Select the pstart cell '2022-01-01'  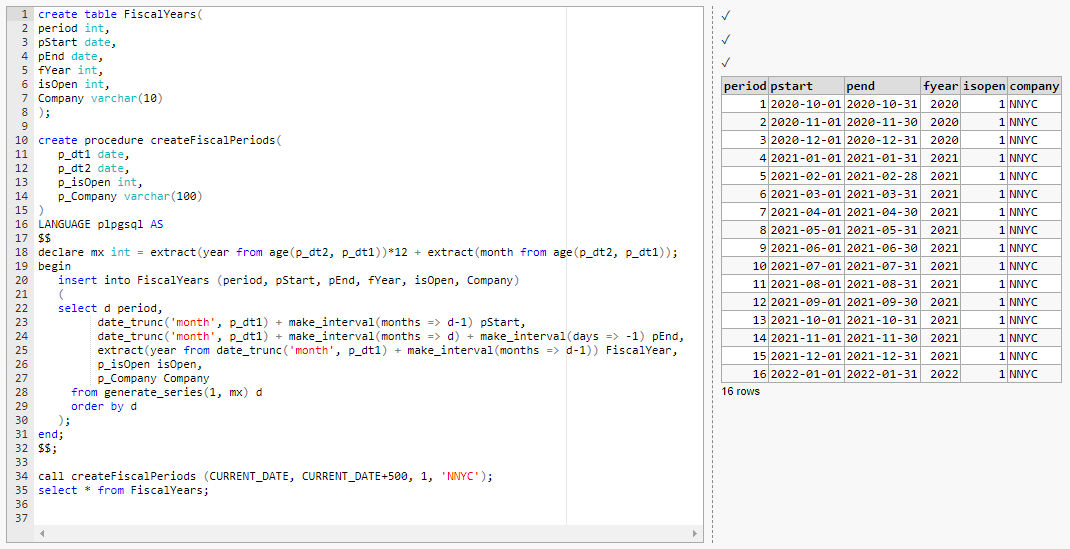coord(806,374)
